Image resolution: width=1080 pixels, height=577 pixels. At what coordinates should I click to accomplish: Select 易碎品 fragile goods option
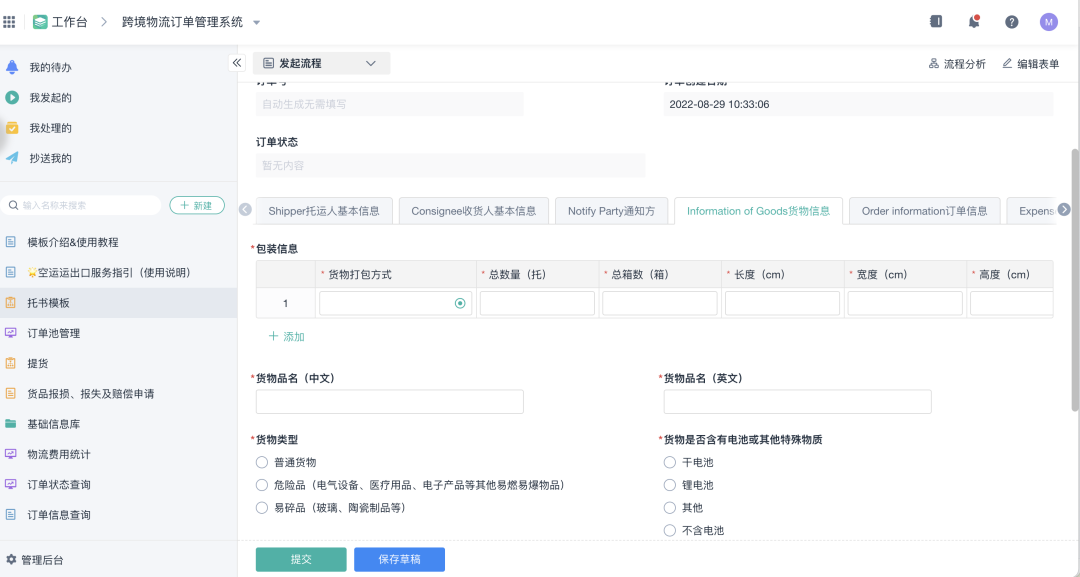point(263,508)
